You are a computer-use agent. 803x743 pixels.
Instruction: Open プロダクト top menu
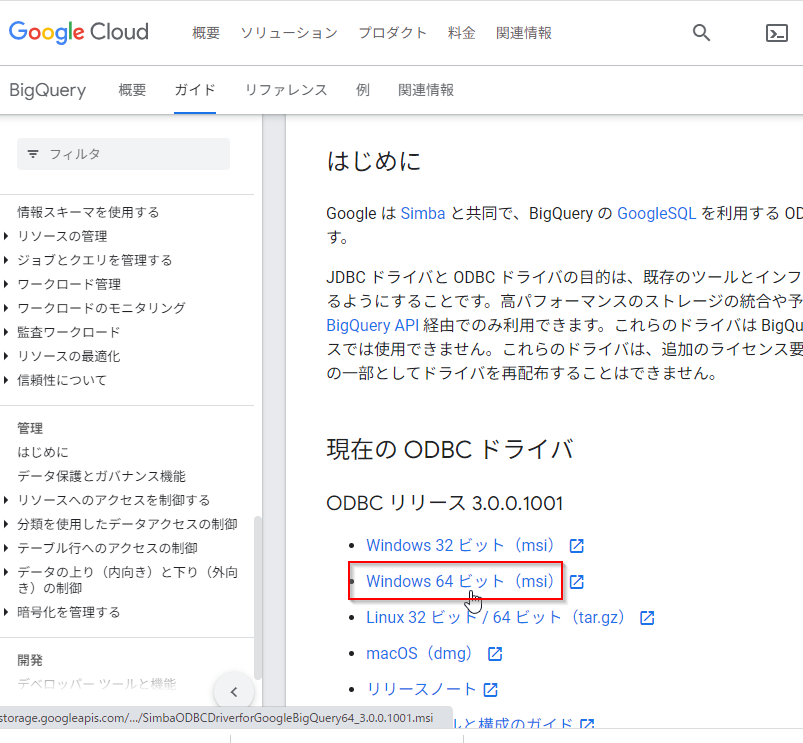(393, 33)
